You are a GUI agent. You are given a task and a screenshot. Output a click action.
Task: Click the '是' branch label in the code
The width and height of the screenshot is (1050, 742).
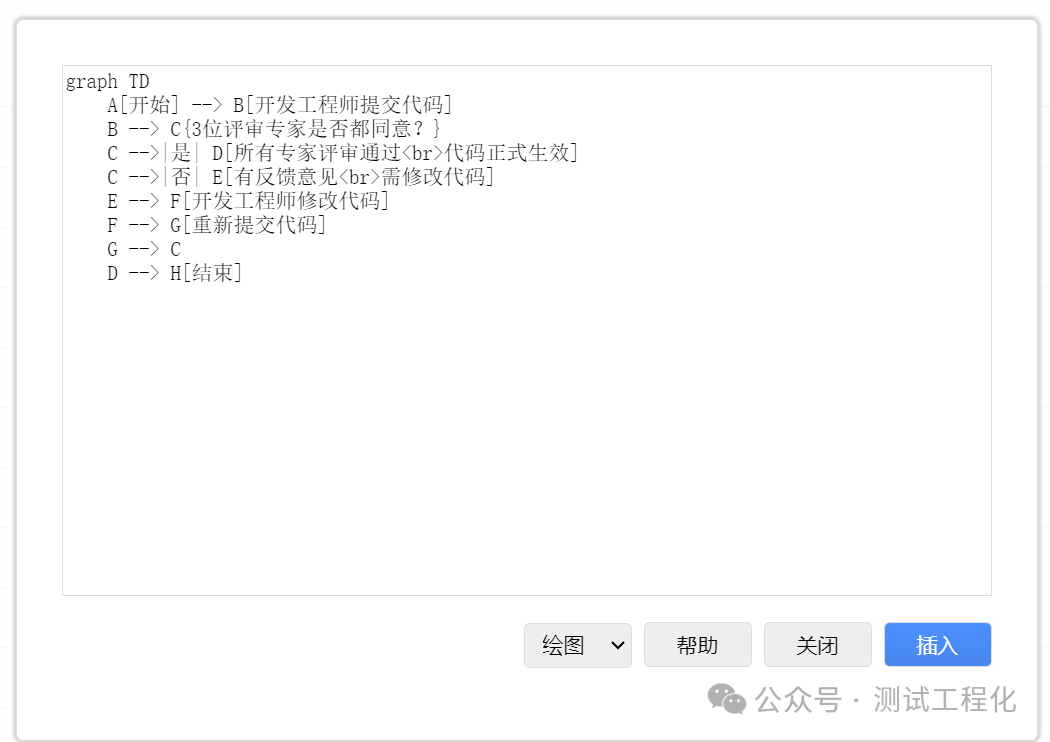click(x=181, y=153)
